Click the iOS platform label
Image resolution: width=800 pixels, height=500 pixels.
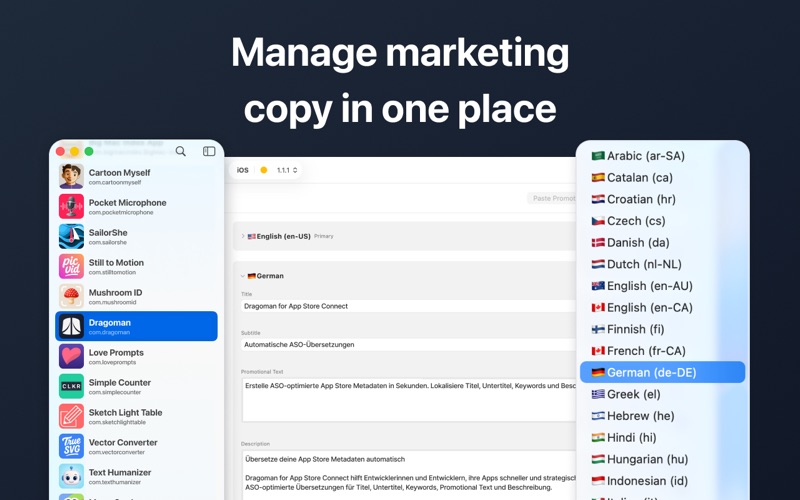tap(243, 170)
